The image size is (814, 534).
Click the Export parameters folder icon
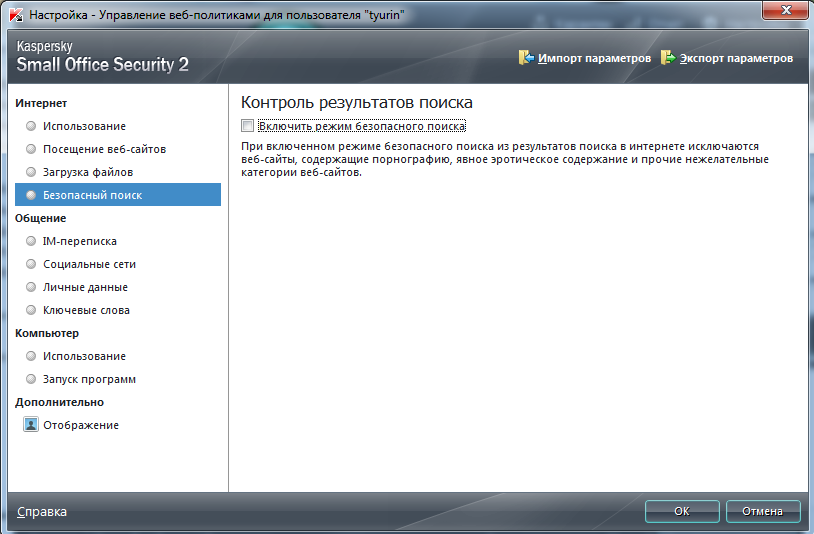point(668,58)
